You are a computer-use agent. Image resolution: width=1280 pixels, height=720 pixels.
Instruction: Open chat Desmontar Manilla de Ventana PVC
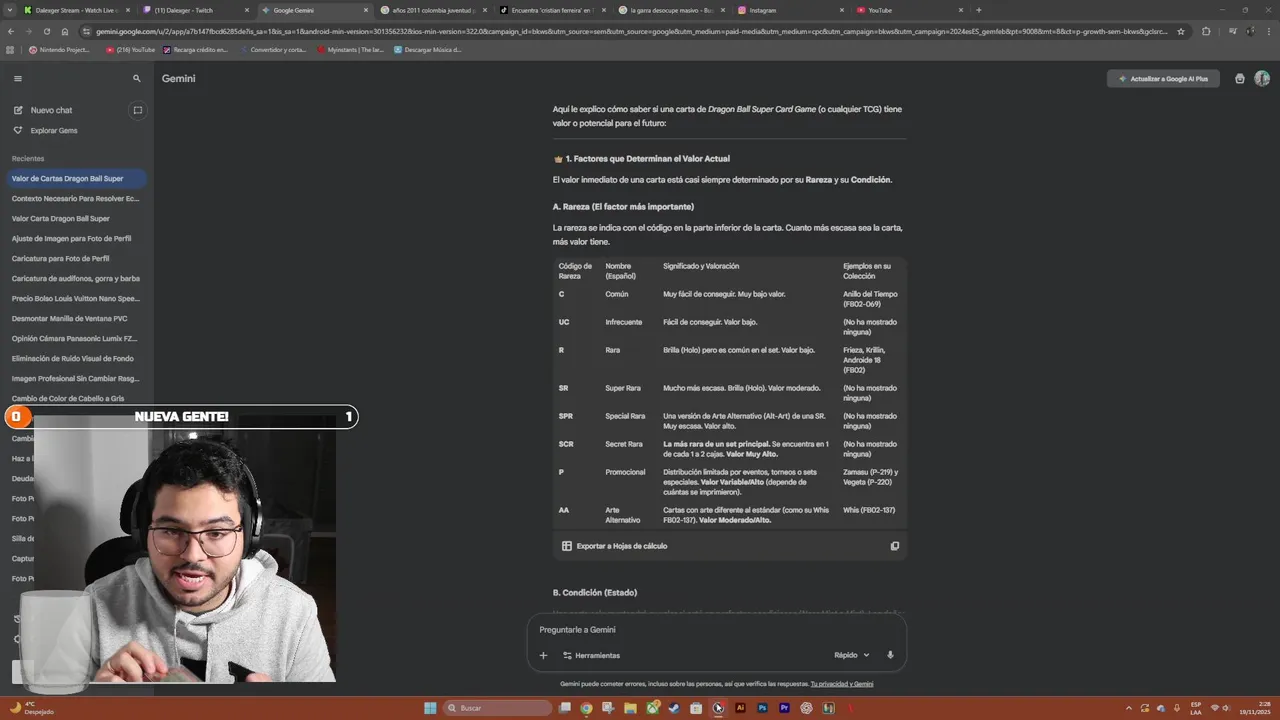point(74,318)
